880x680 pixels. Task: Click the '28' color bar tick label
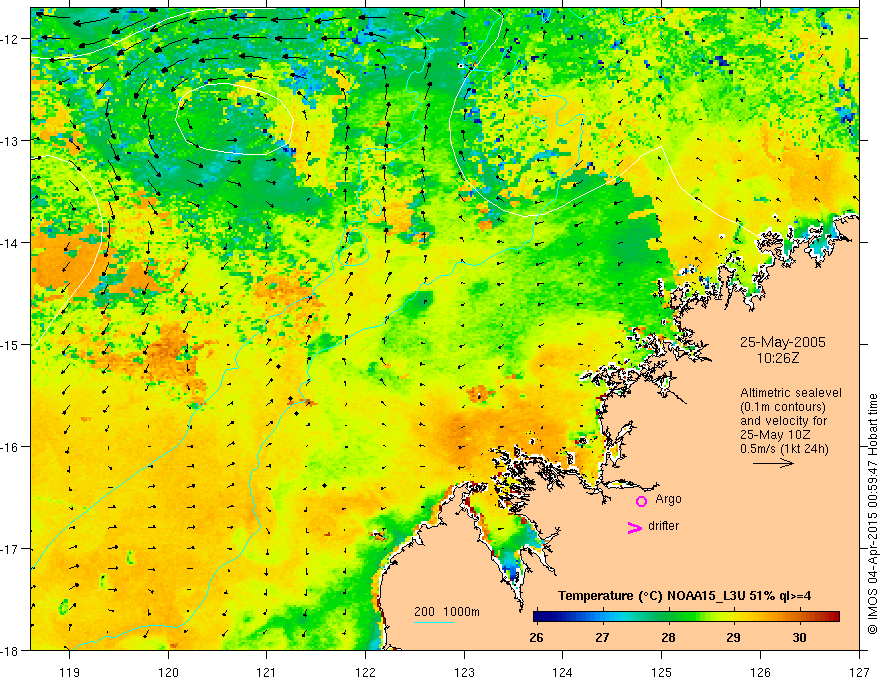[668, 637]
